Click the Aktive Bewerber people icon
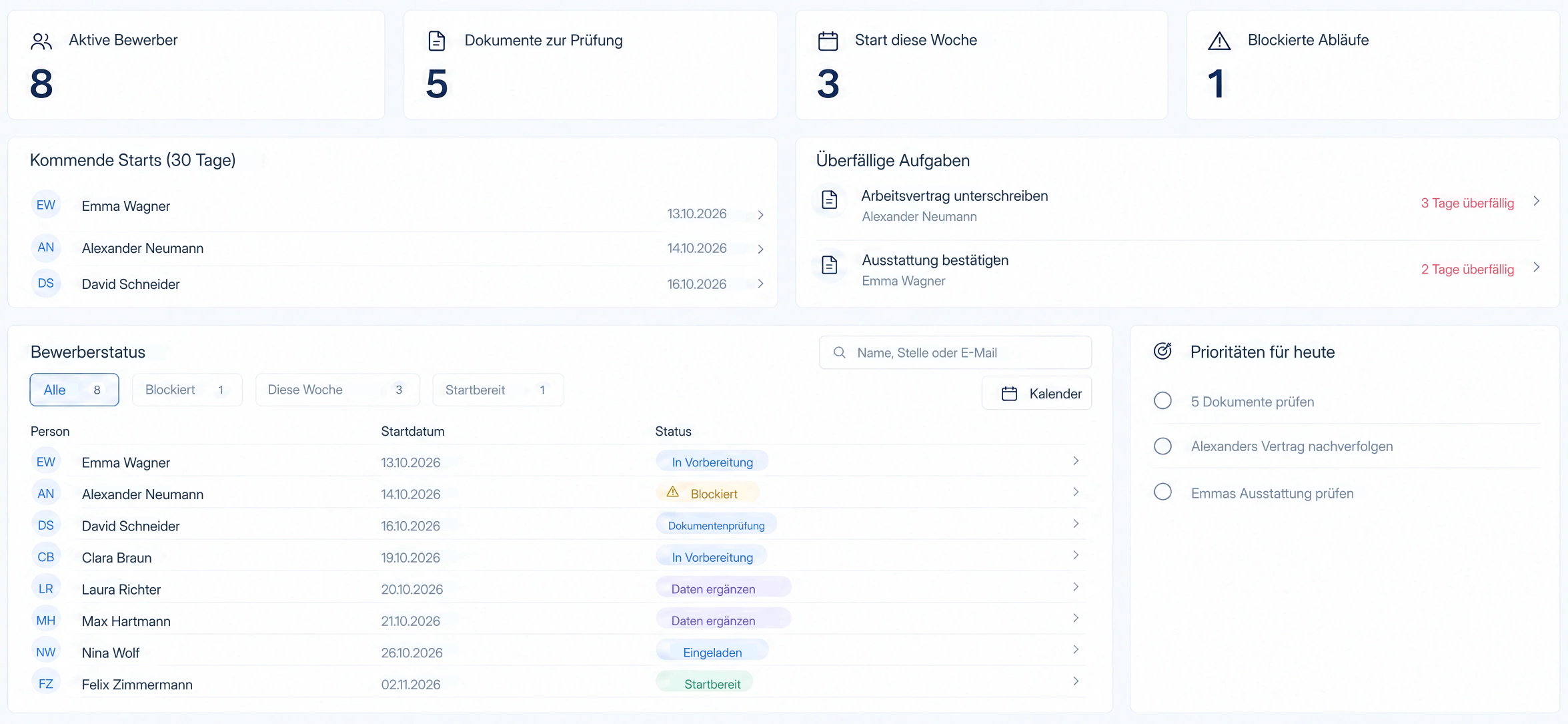1568x724 pixels. tap(41, 41)
